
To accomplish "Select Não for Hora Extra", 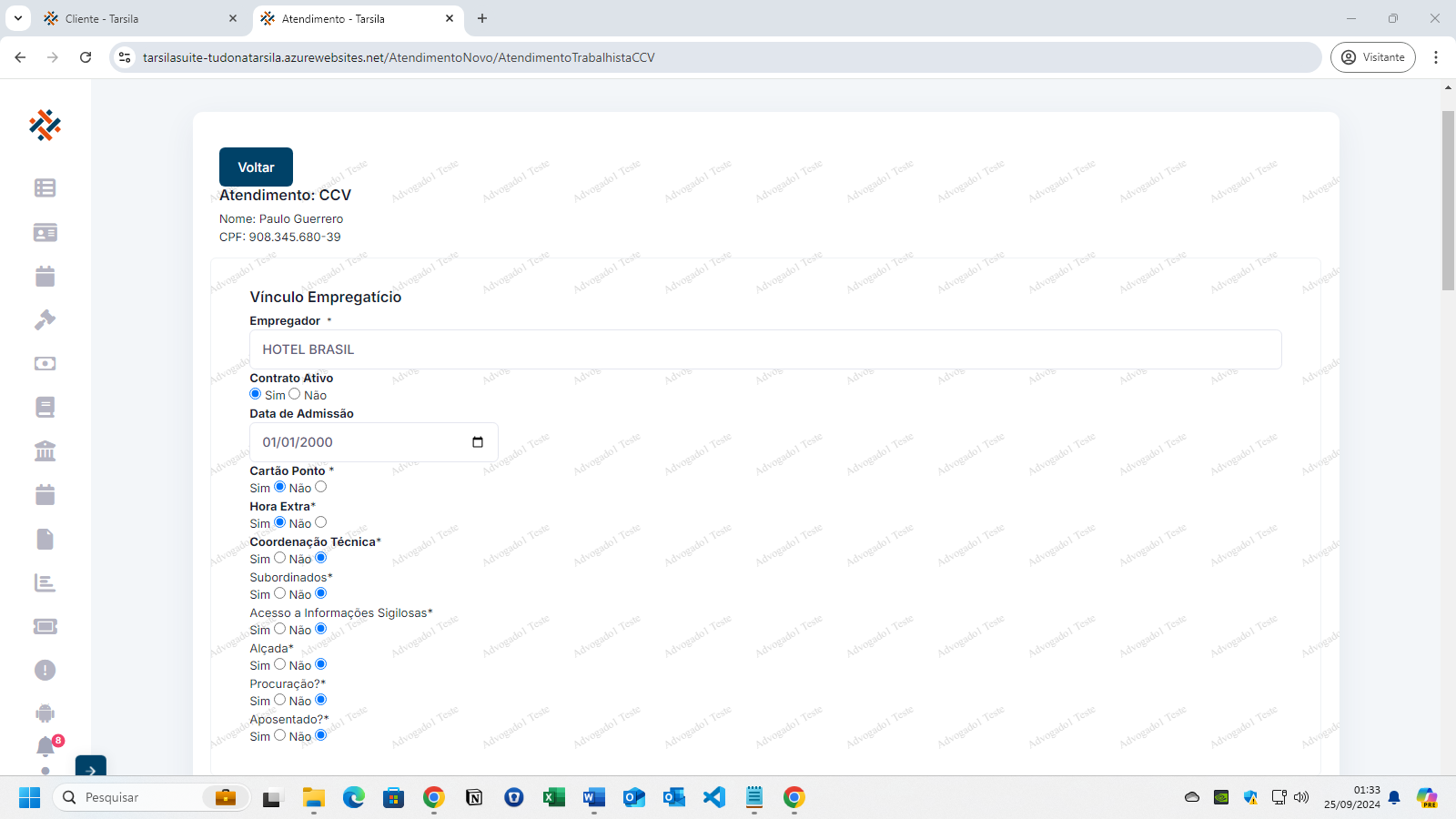I will pyautogui.click(x=320, y=522).
